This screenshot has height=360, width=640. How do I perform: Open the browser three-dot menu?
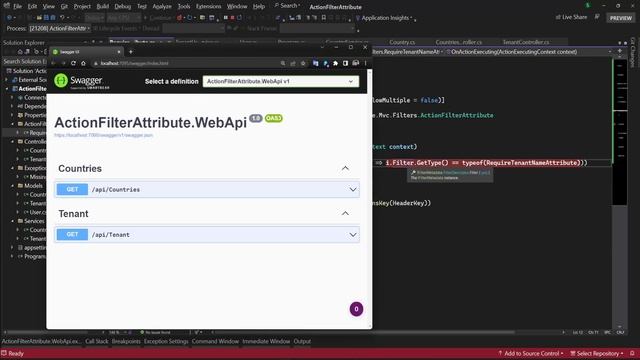[x=365, y=63]
